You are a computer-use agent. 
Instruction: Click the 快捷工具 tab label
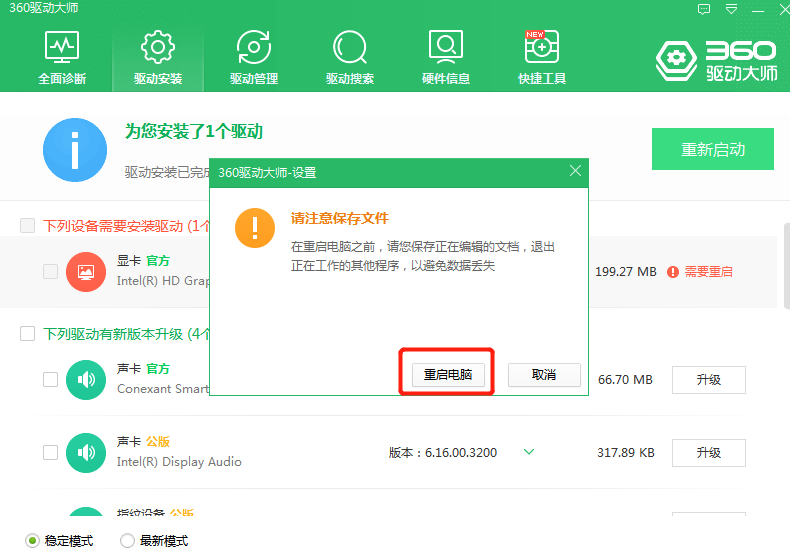coord(542,79)
